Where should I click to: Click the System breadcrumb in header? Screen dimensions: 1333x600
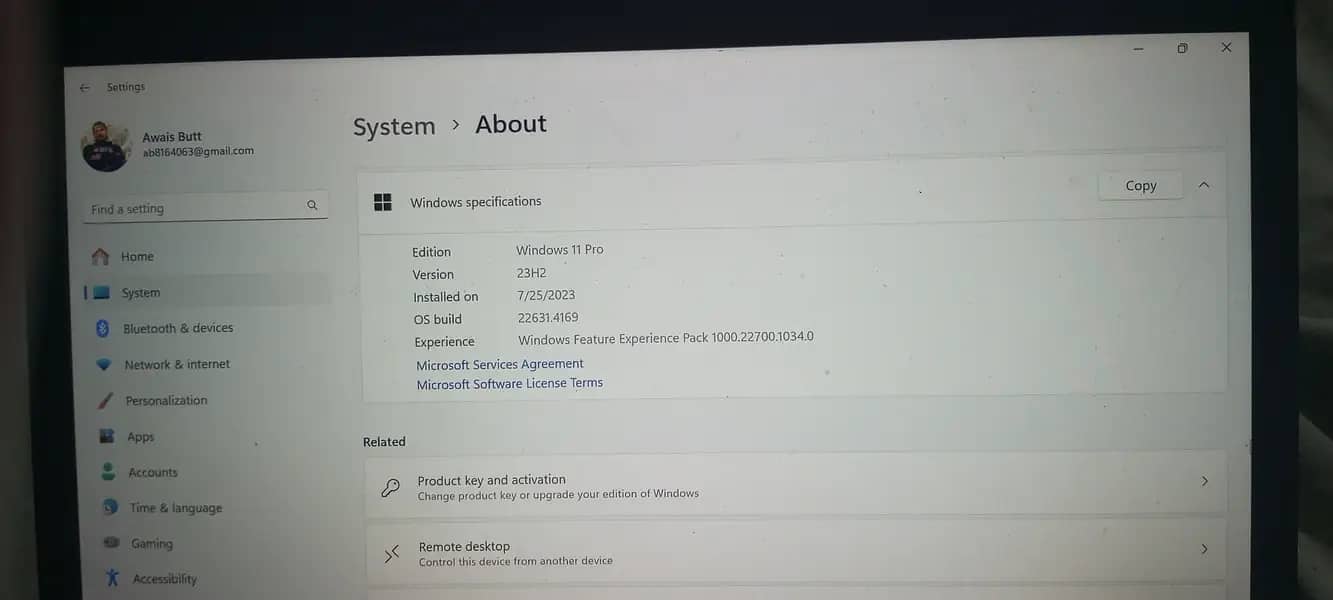[394, 127]
